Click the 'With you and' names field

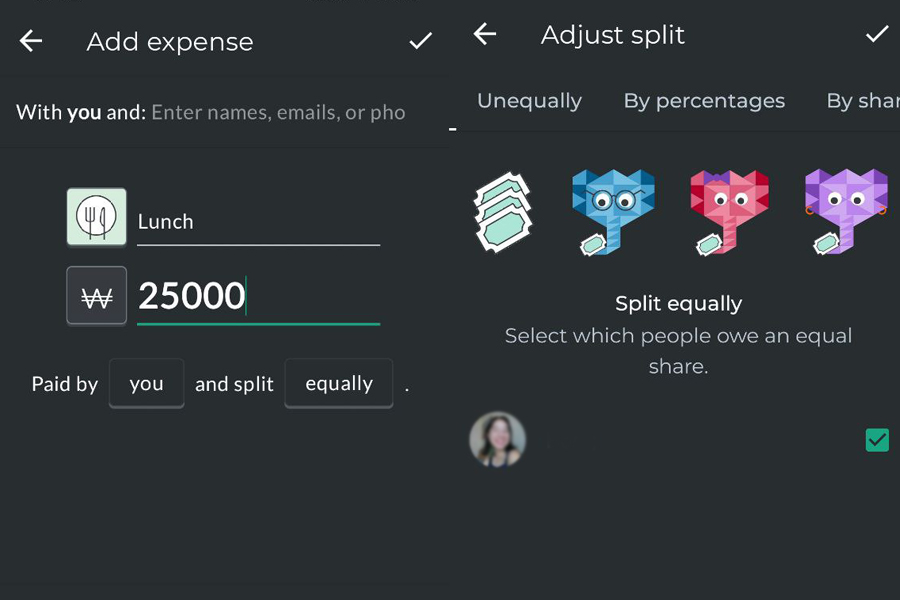point(278,113)
